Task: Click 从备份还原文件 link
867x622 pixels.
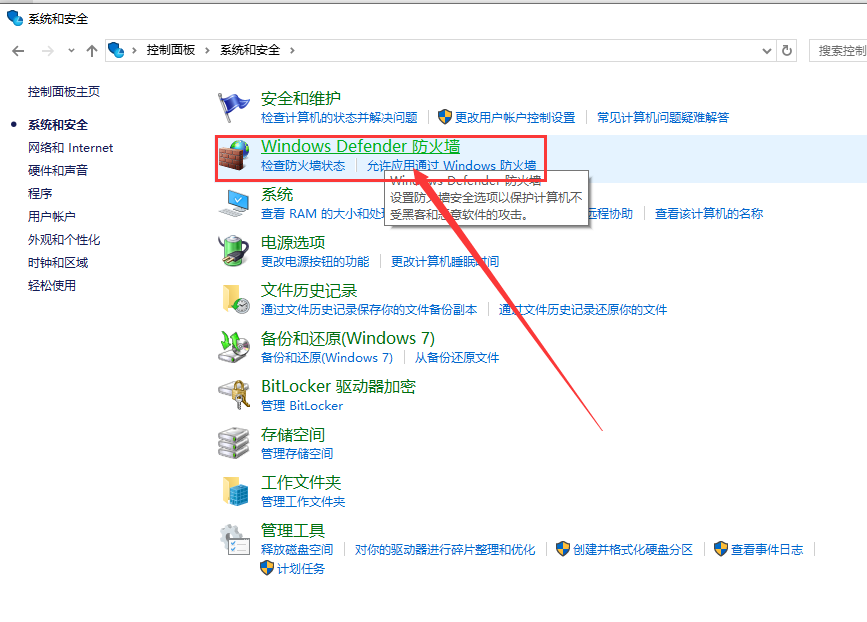Action: point(457,357)
